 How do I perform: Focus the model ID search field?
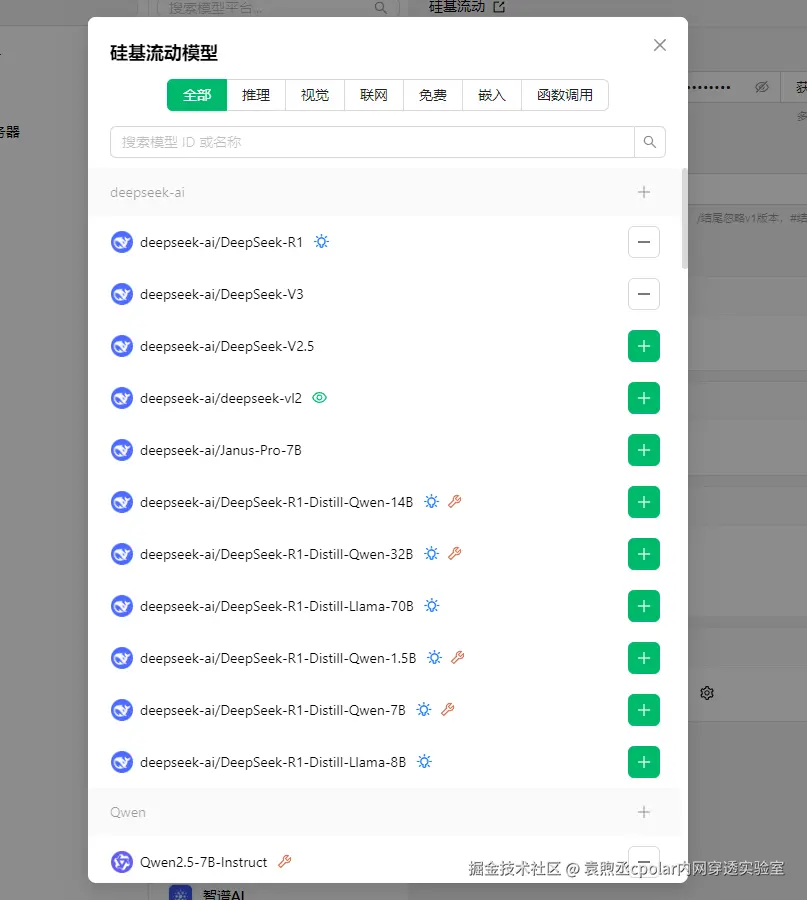tap(372, 142)
